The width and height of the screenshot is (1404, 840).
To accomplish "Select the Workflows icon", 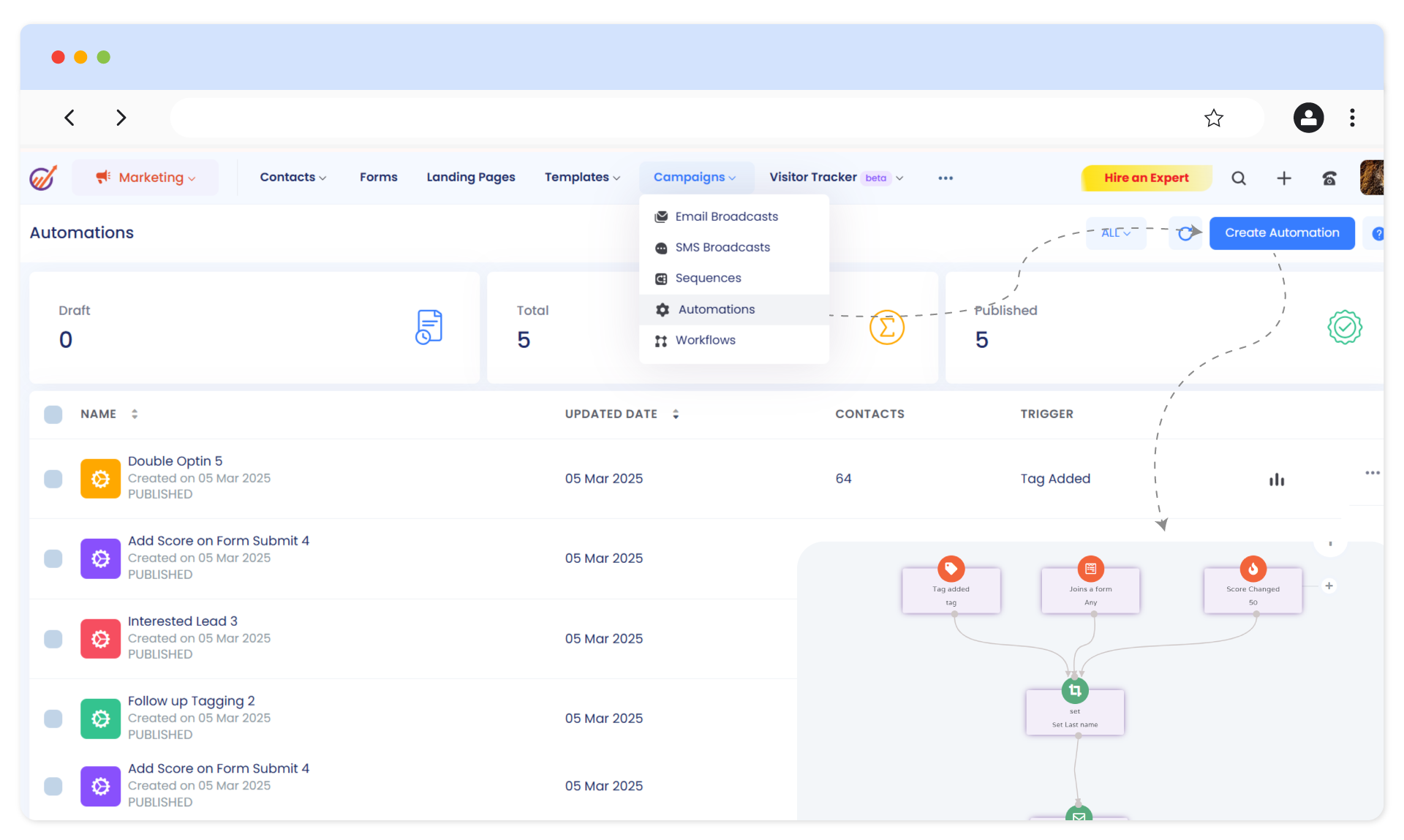I will pyautogui.click(x=660, y=341).
